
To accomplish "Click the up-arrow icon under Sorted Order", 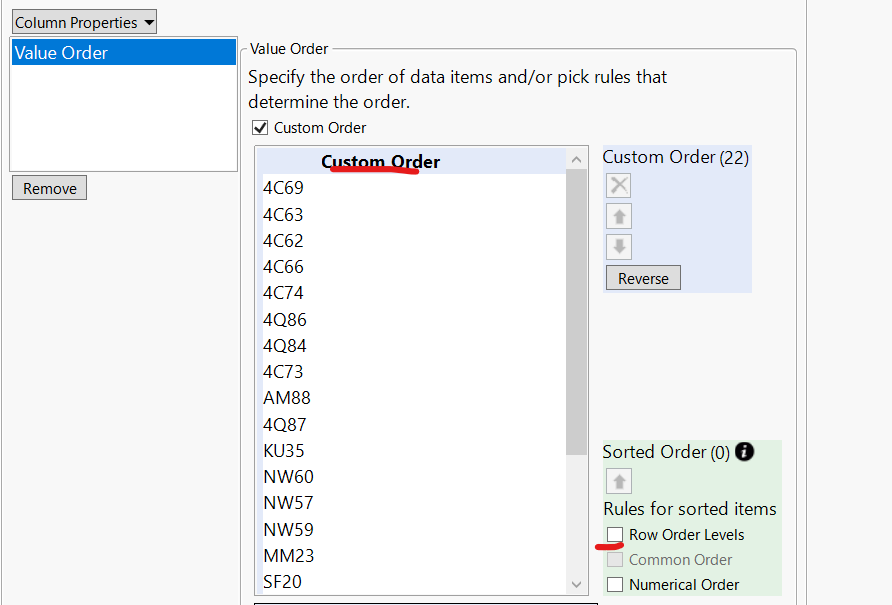I will point(618,480).
